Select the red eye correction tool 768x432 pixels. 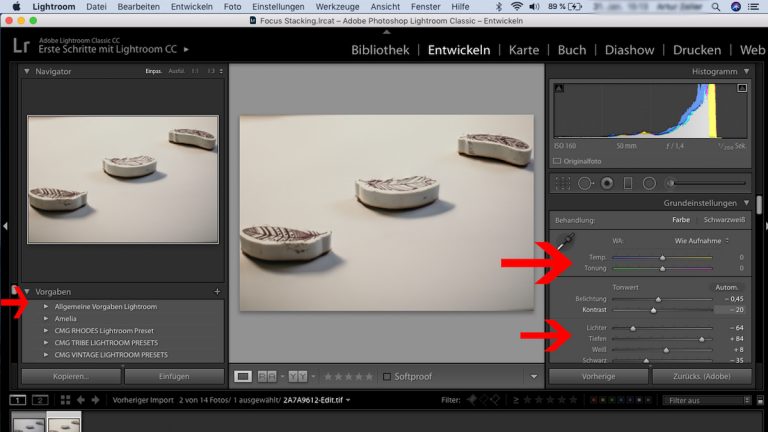[x=606, y=183]
